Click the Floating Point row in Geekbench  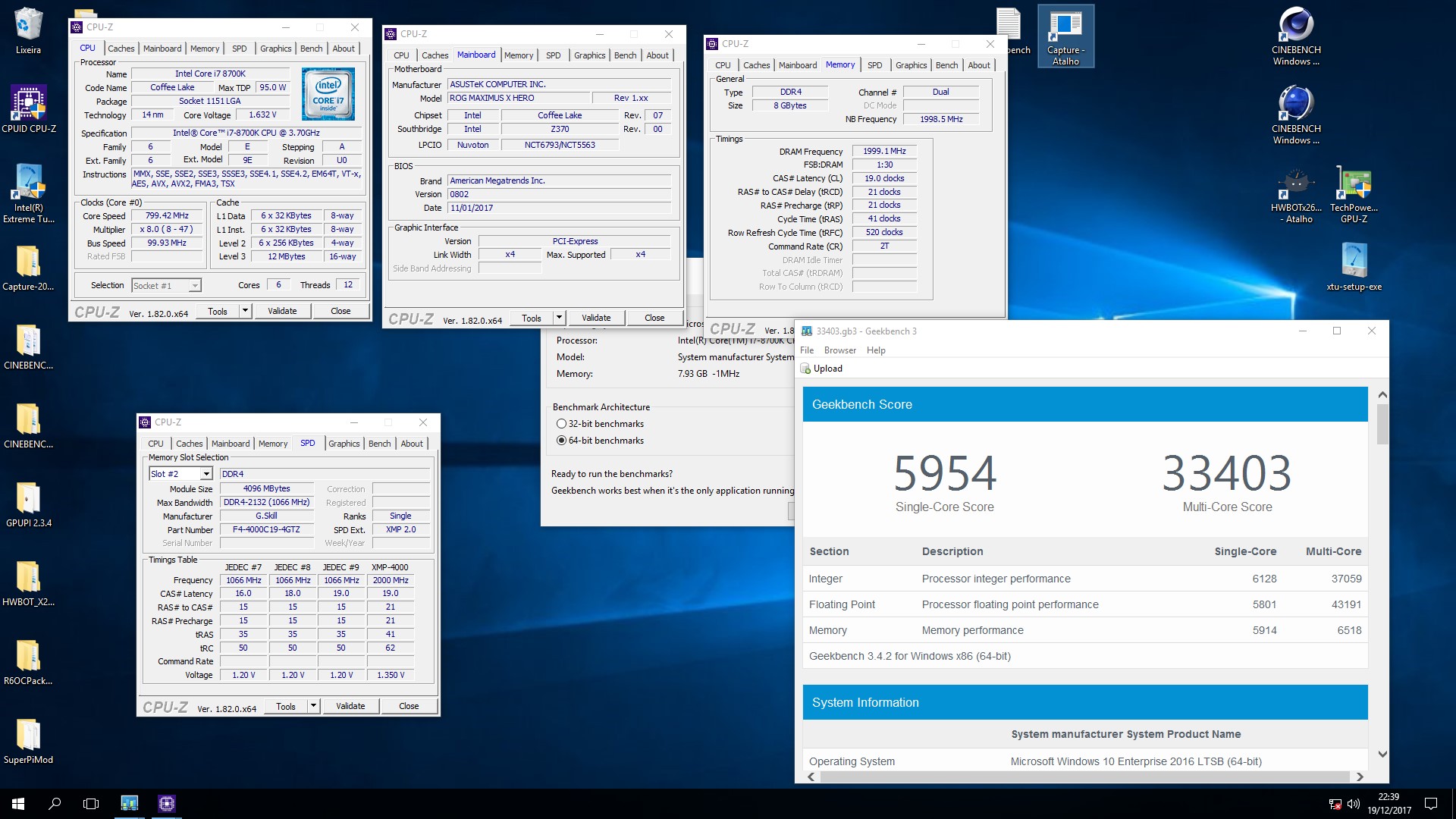[x=1085, y=604]
